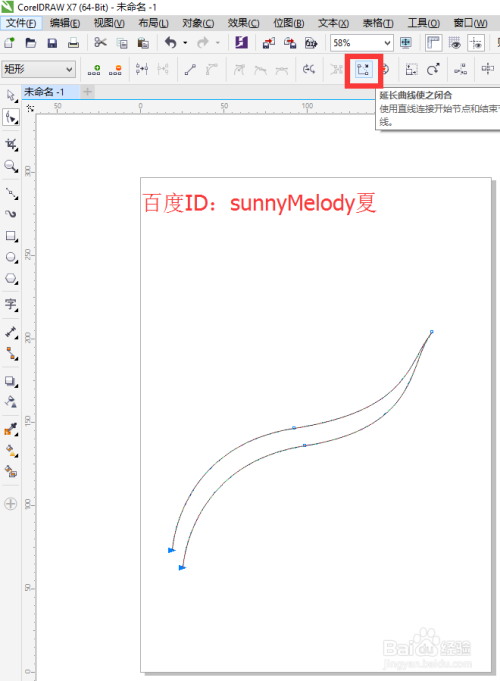Open the 58% zoom level dropdown
Image resolution: width=500 pixels, height=681 pixels.
[387, 43]
